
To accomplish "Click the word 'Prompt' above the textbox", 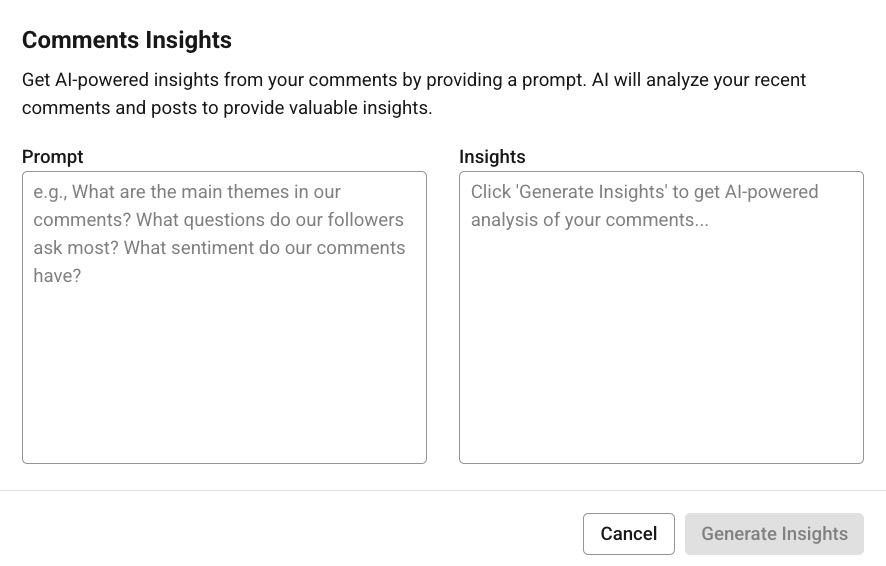I will click(x=52, y=157).
